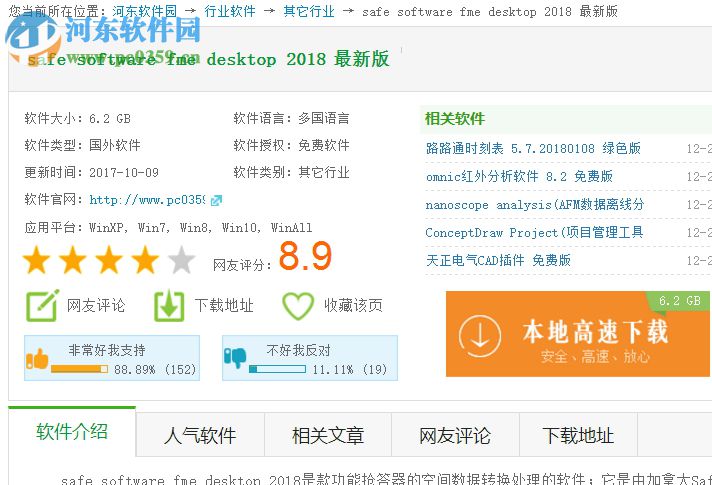The image size is (712, 485).
Task: Open the 相关文章 tab
Action: pos(328,435)
